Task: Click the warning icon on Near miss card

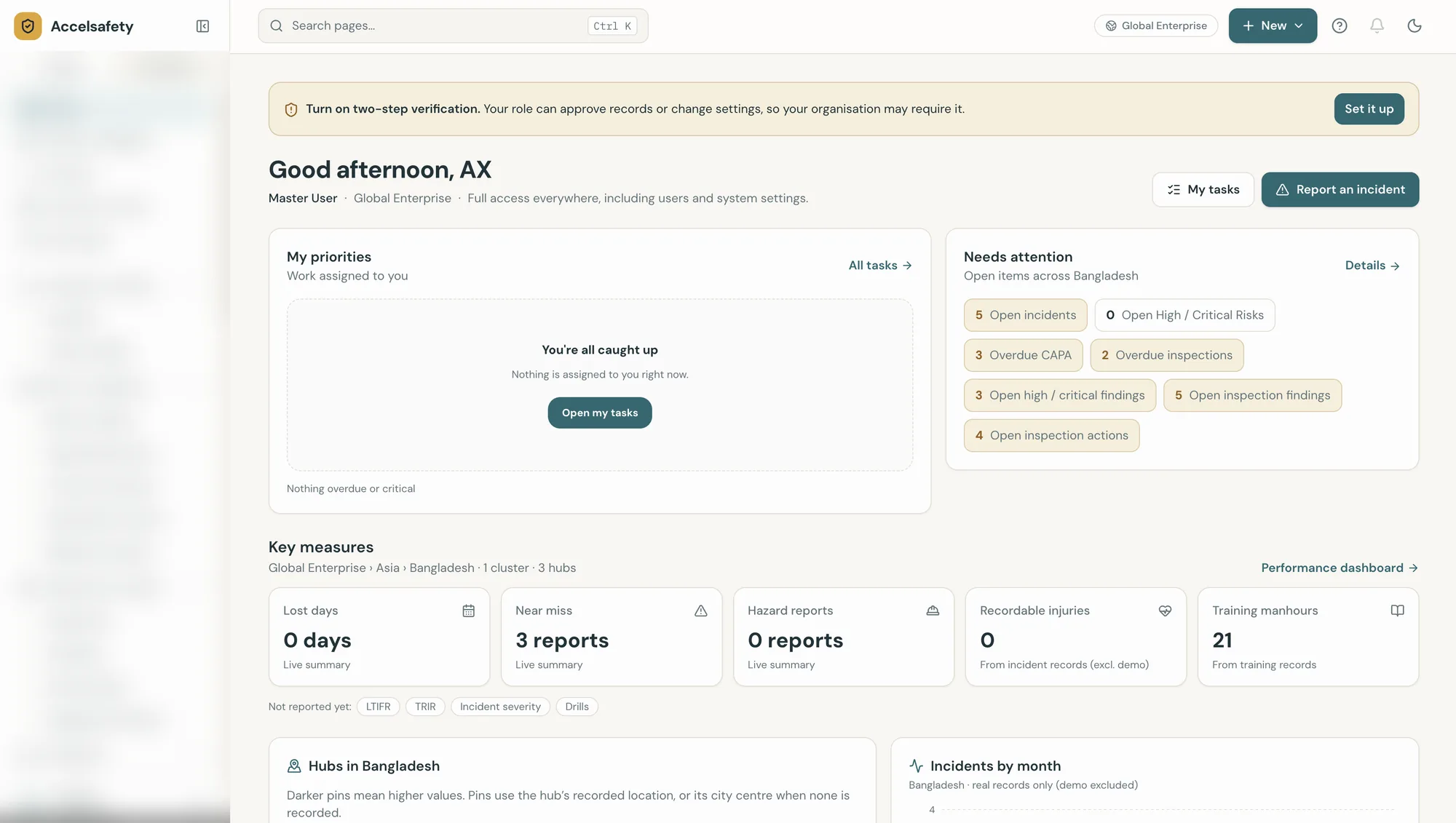Action: [701, 611]
